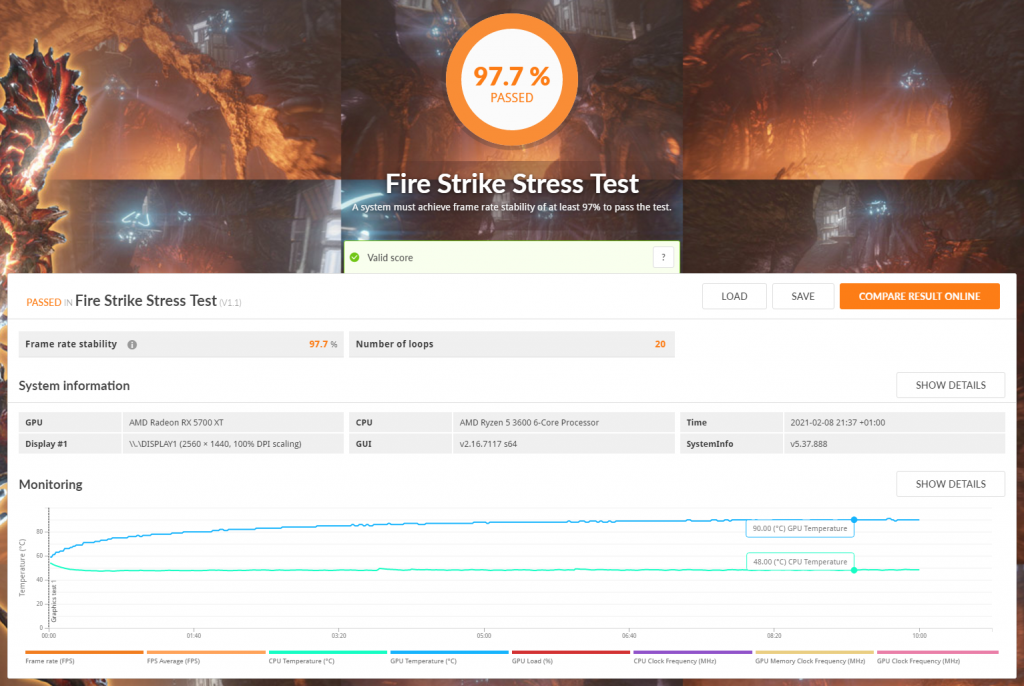Open the Valid score help question mark

pos(663,257)
